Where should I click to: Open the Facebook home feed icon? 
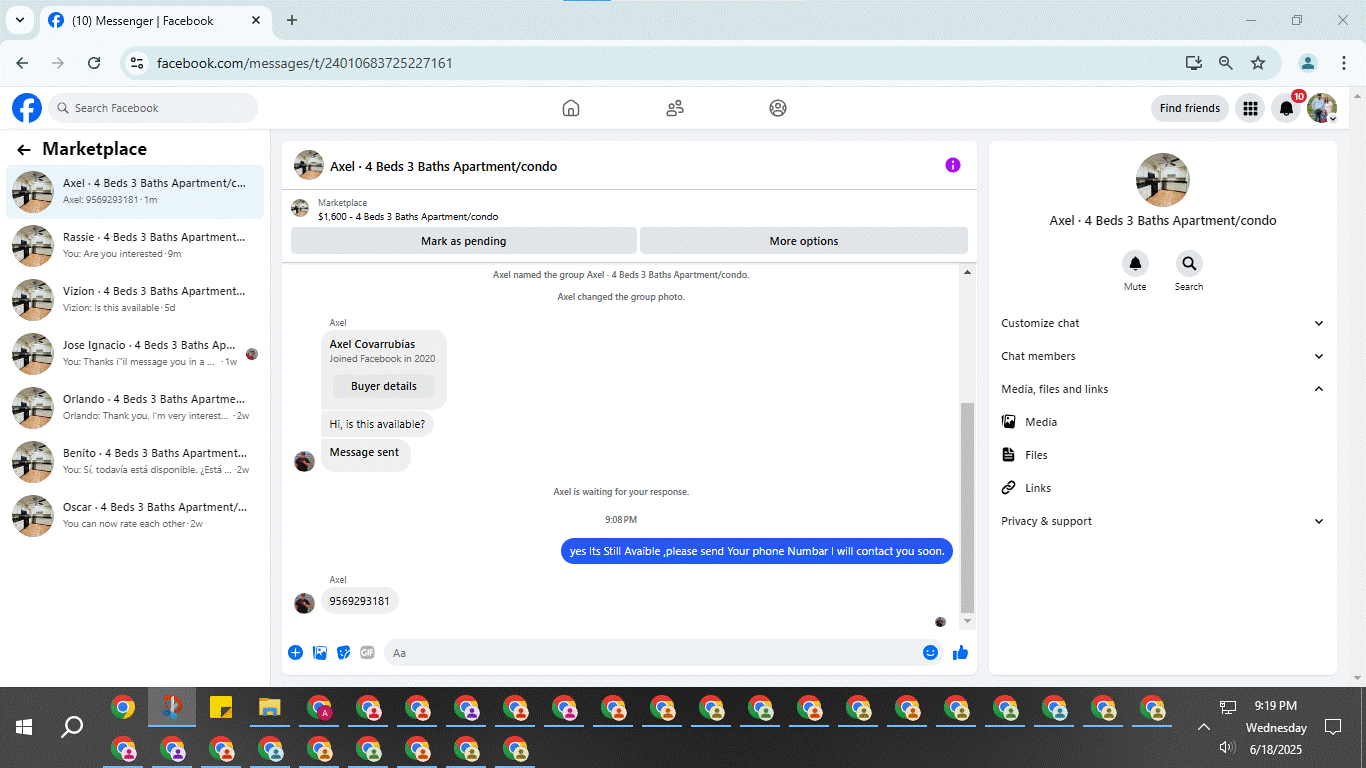(x=571, y=108)
